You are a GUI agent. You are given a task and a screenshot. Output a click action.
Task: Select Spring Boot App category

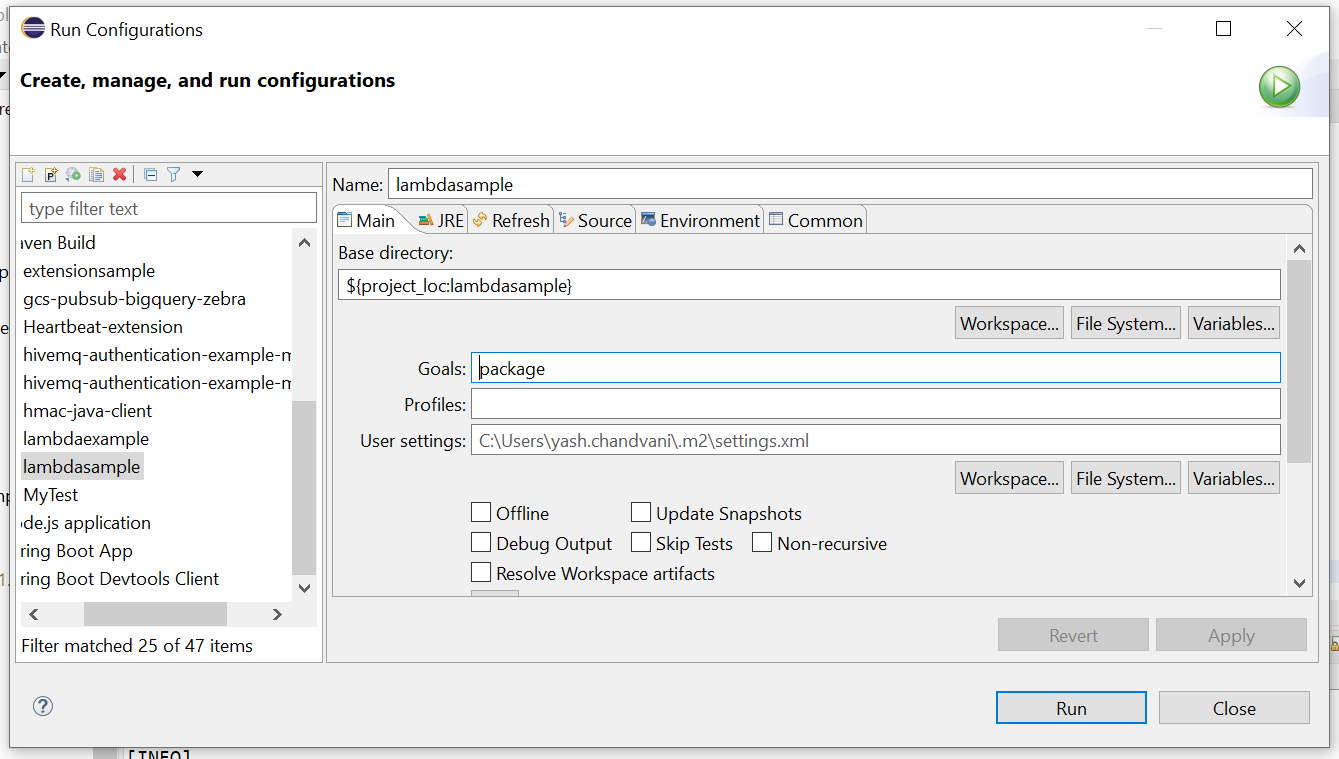point(77,551)
